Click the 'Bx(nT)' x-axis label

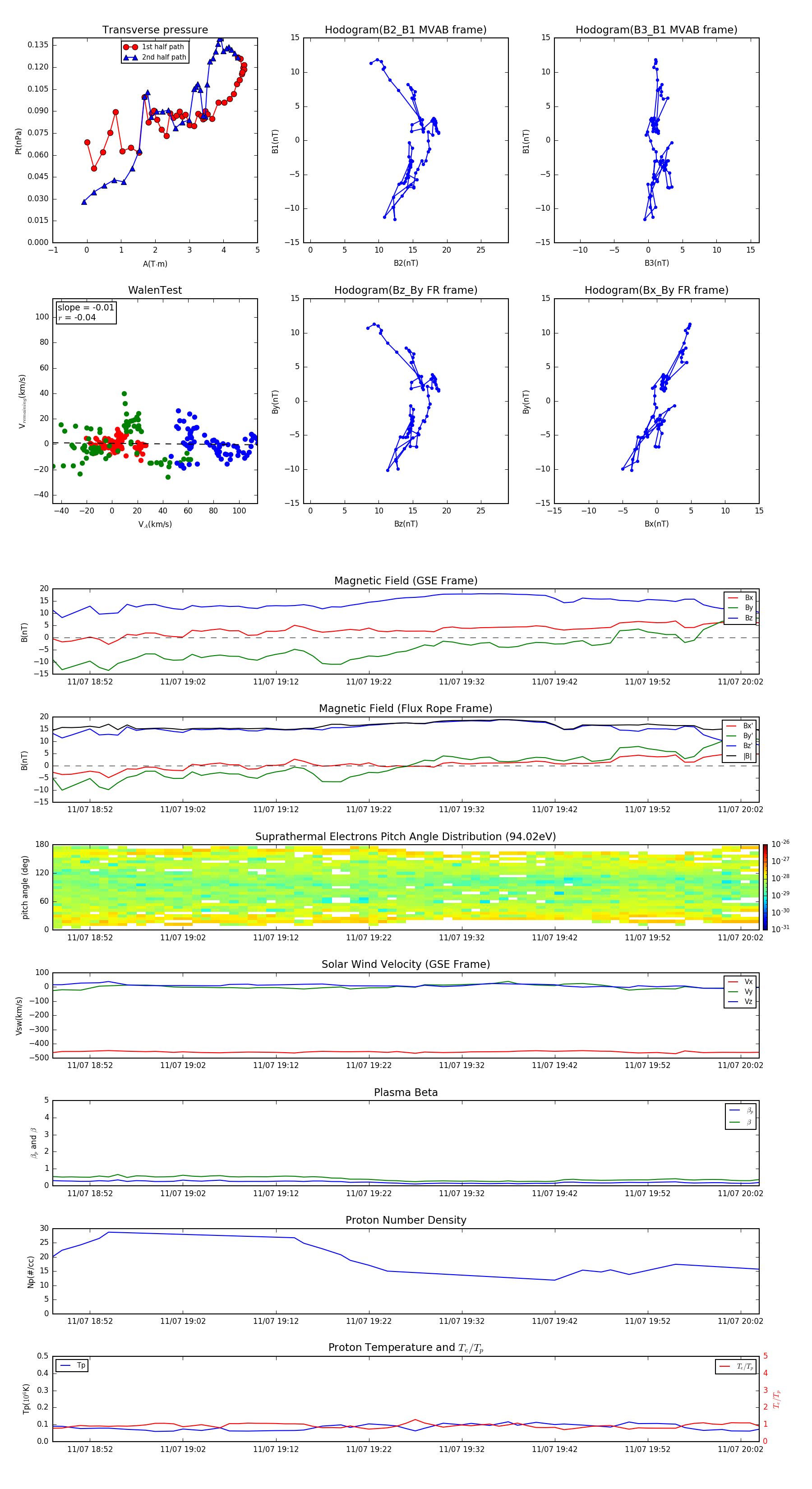[656, 524]
